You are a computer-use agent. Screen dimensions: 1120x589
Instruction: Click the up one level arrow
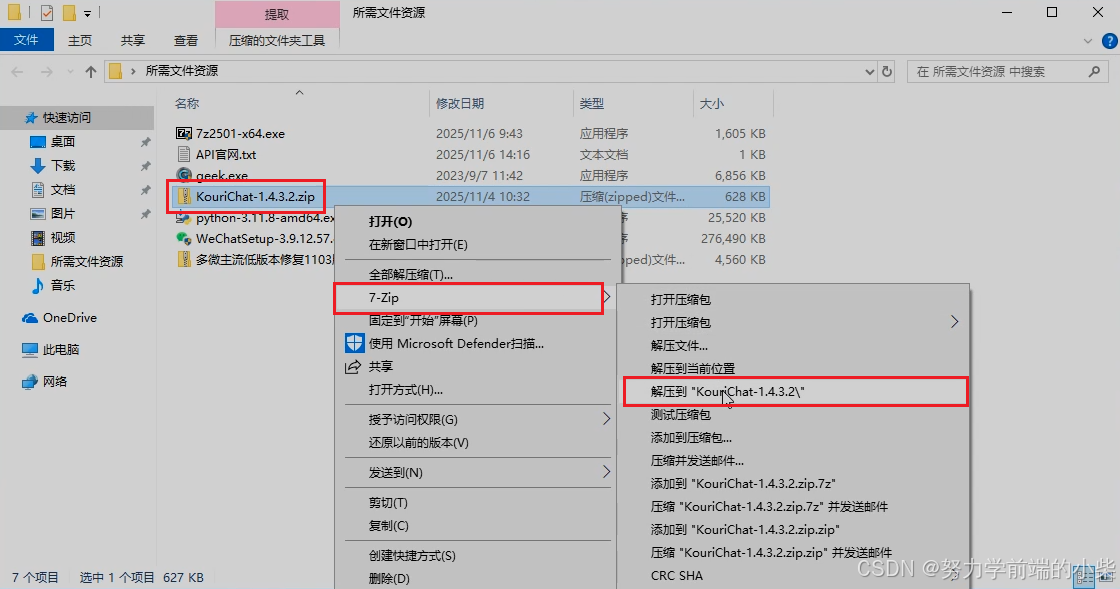point(91,71)
